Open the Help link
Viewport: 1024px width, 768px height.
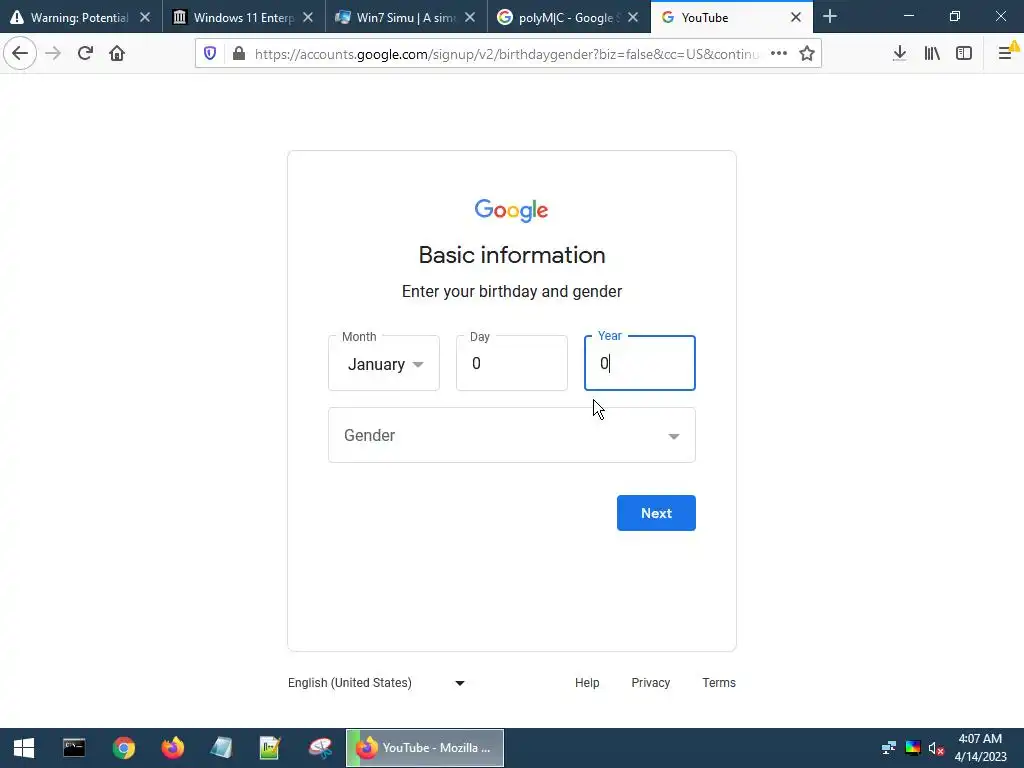tap(587, 683)
